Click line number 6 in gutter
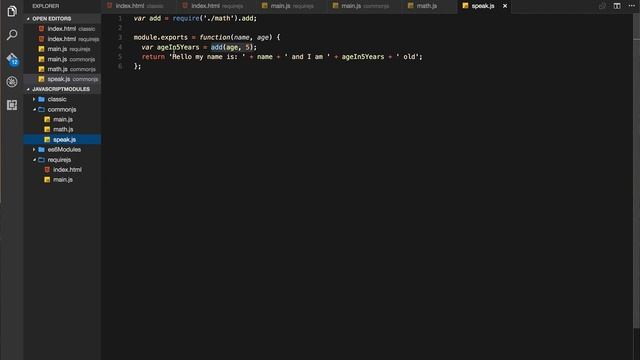The height and width of the screenshot is (360, 640). tap(120, 66)
